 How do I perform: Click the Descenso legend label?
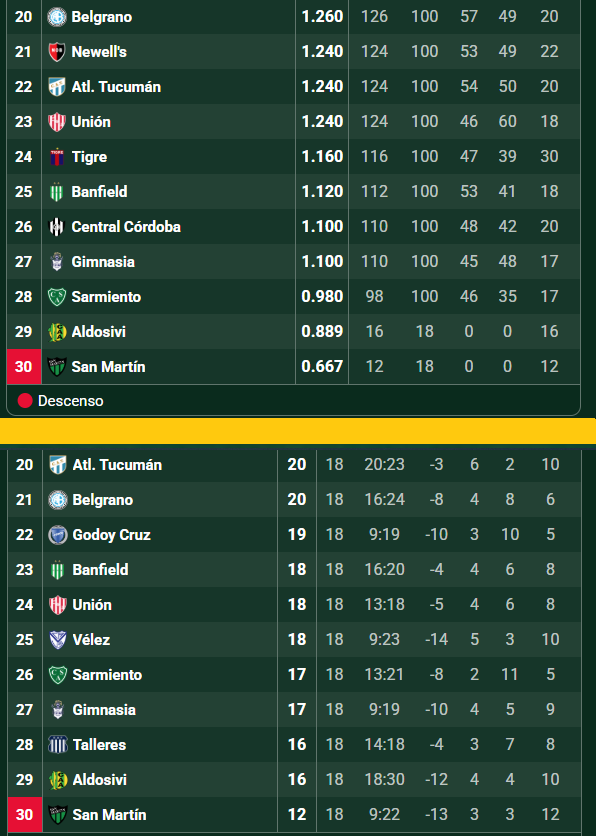70,401
